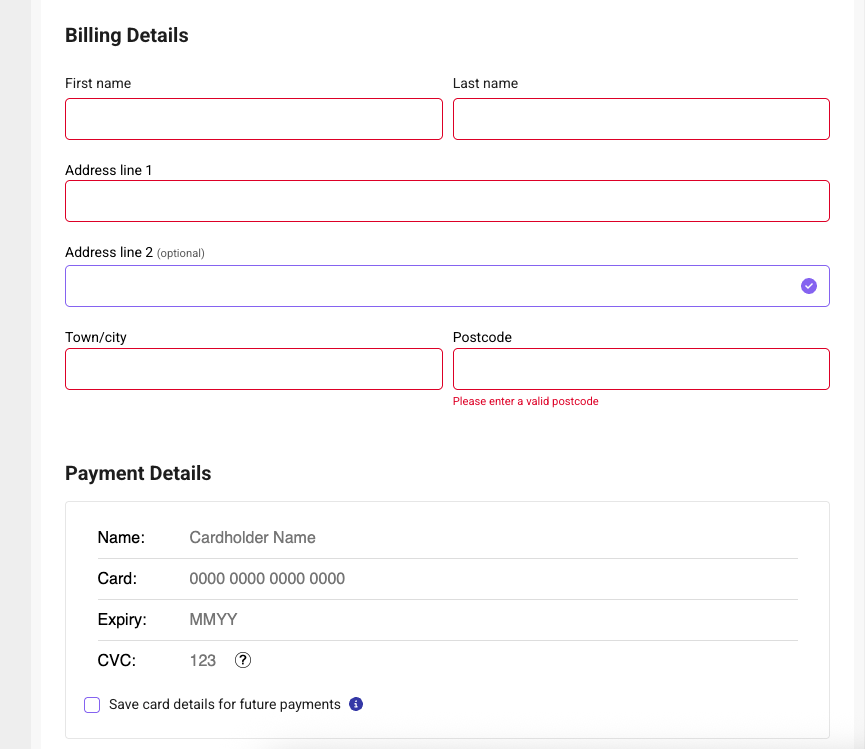The height and width of the screenshot is (749, 865).
Task: Click the info icon beside Save card details
Action: 356,704
